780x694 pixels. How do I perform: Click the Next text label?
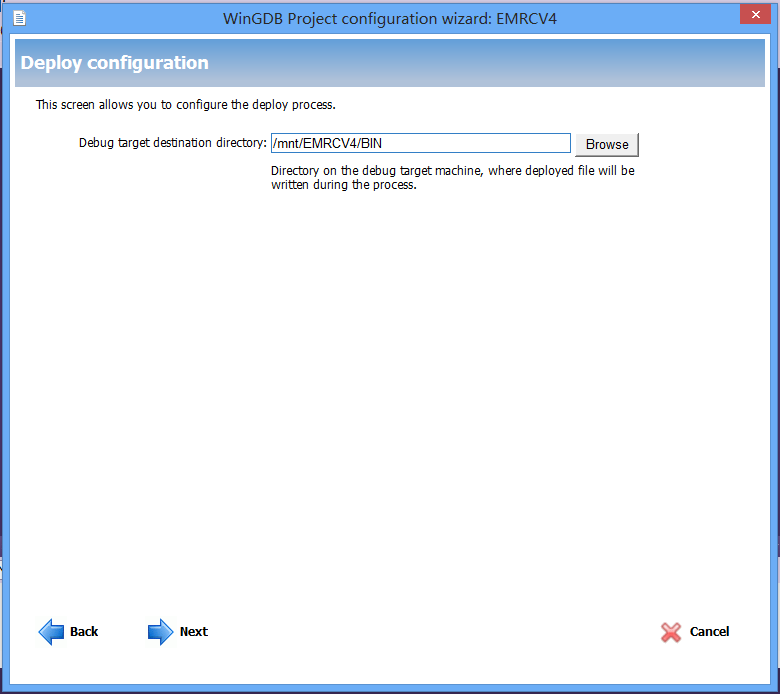194,632
